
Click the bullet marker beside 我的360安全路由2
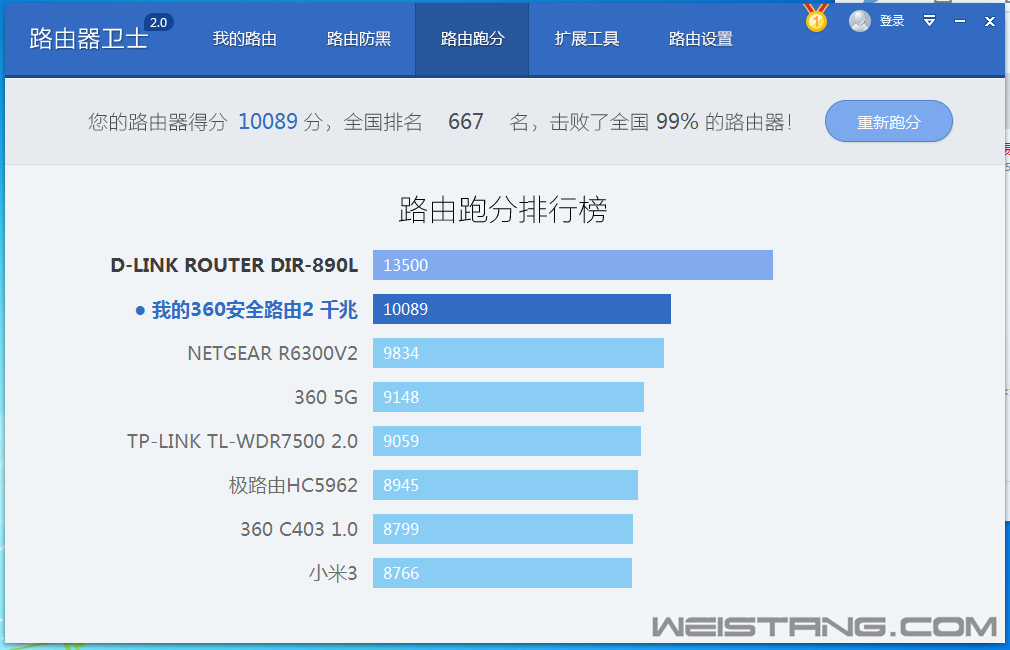tap(139, 310)
